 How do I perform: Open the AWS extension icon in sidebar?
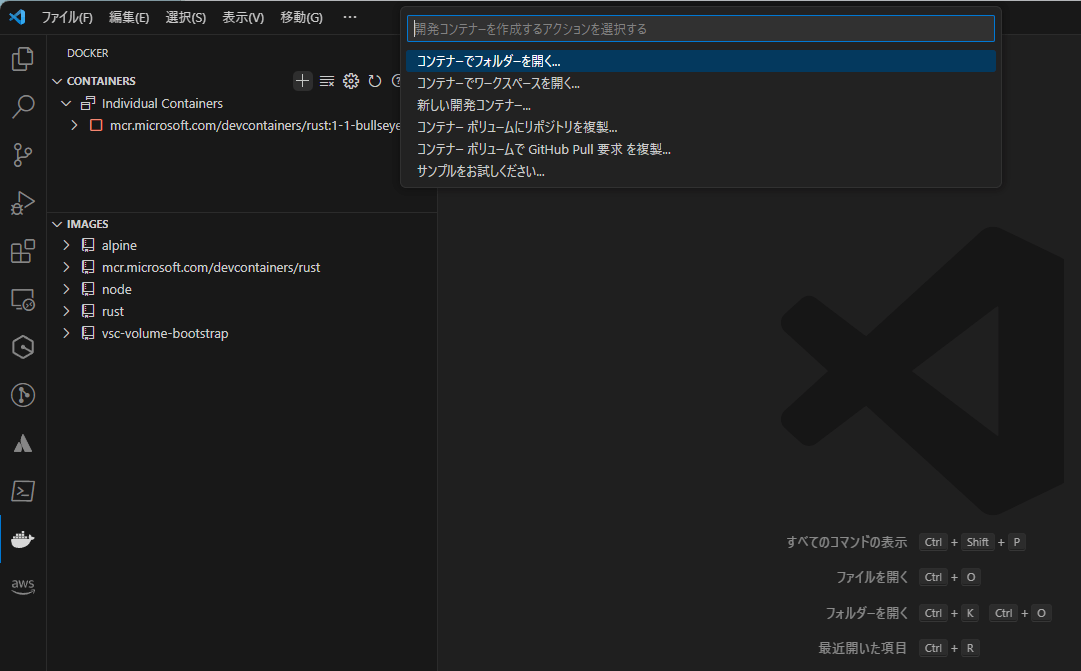(23, 587)
